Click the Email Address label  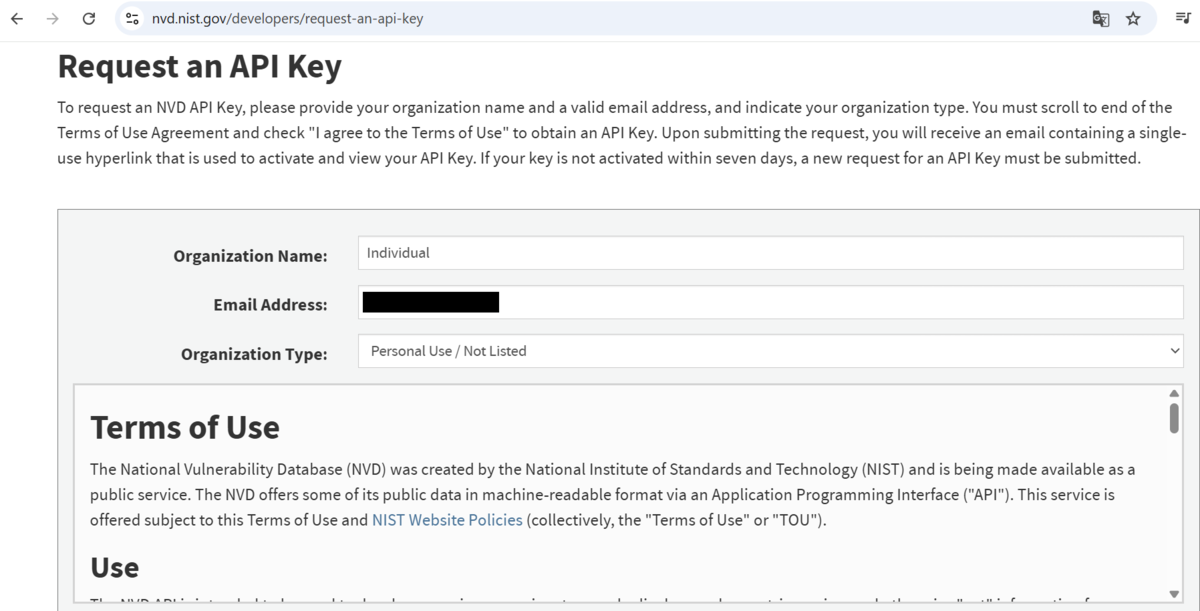pyautogui.click(x=270, y=305)
